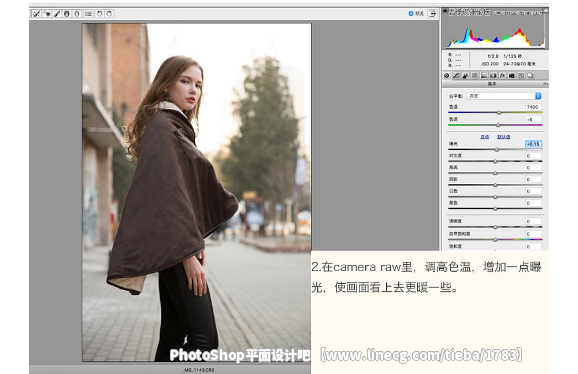Click the highlights value field
Viewport: 578px width, 374px height.
pyautogui.click(x=533, y=167)
